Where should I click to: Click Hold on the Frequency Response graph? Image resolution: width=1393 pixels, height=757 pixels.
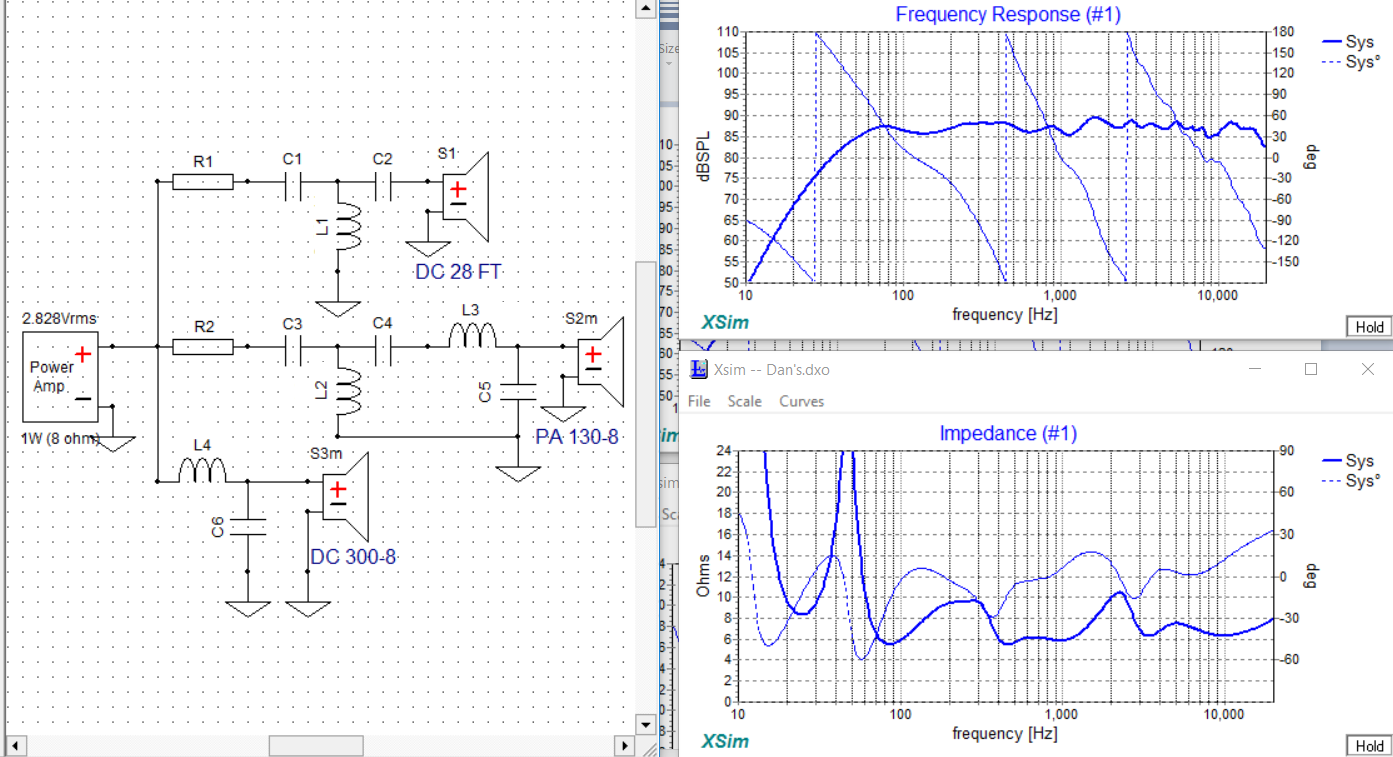pos(1369,327)
